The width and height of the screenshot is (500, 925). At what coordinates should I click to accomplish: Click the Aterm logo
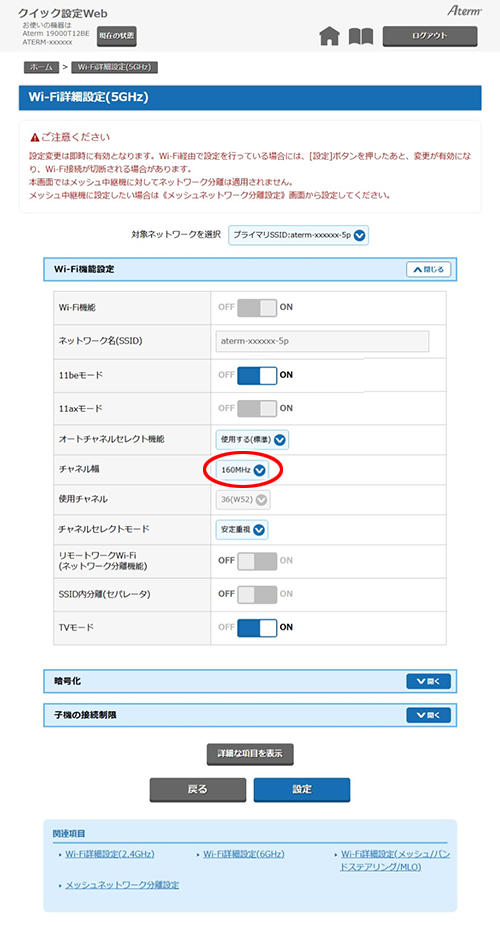point(464,11)
